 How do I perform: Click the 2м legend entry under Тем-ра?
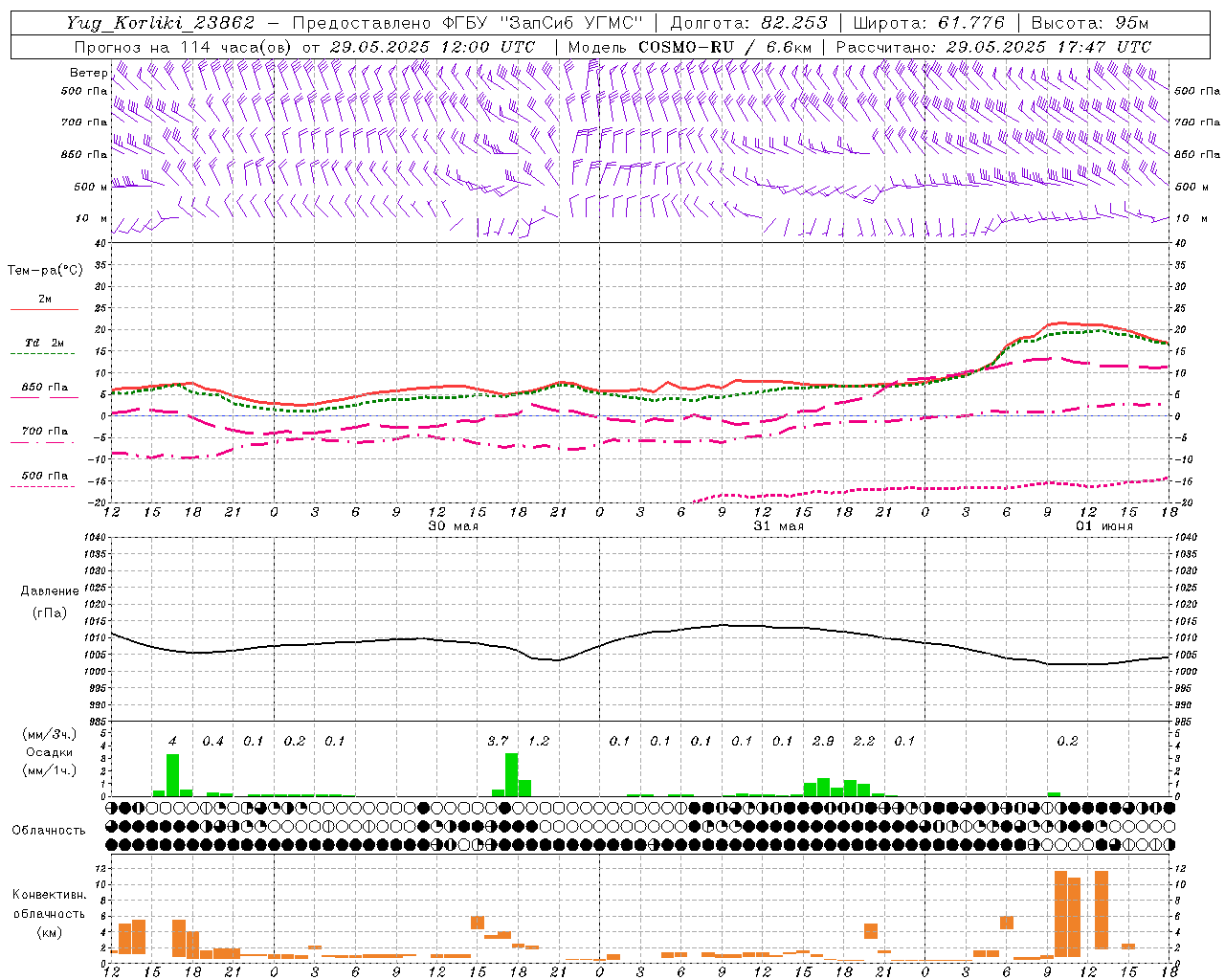click(45, 299)
